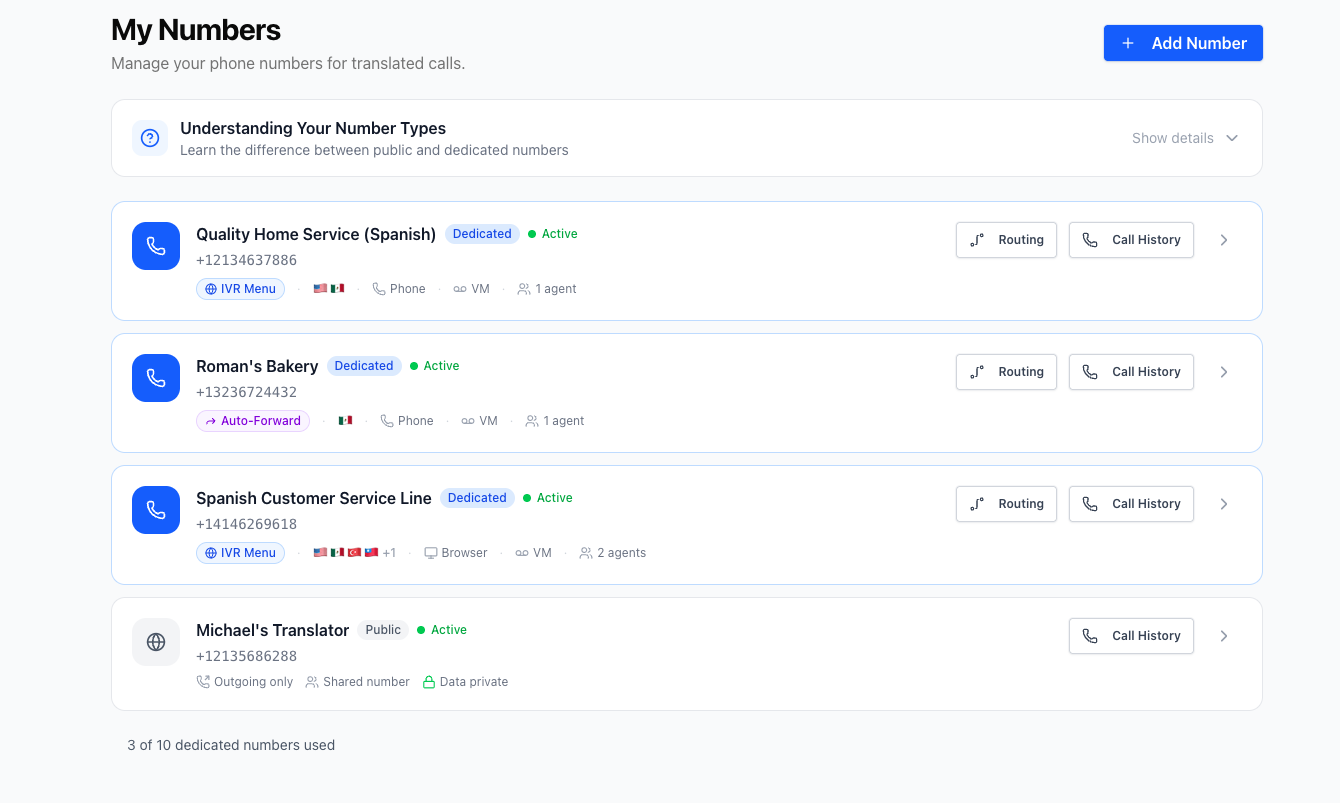
Task: View Call History for Michael's Translator
Action: pyautogui.click(x=1131, y=636)
